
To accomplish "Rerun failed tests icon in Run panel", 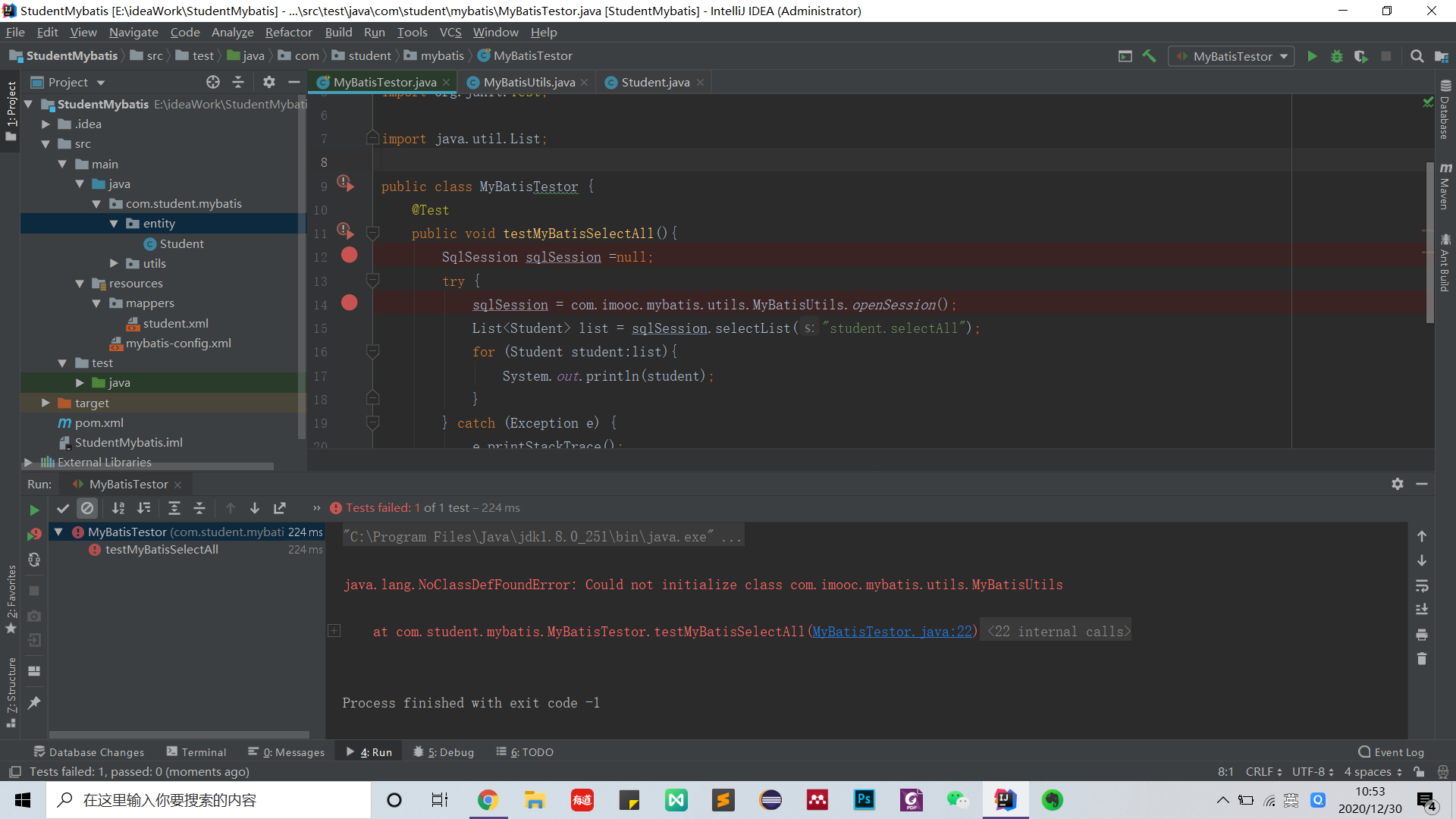I will pos(34,535).
